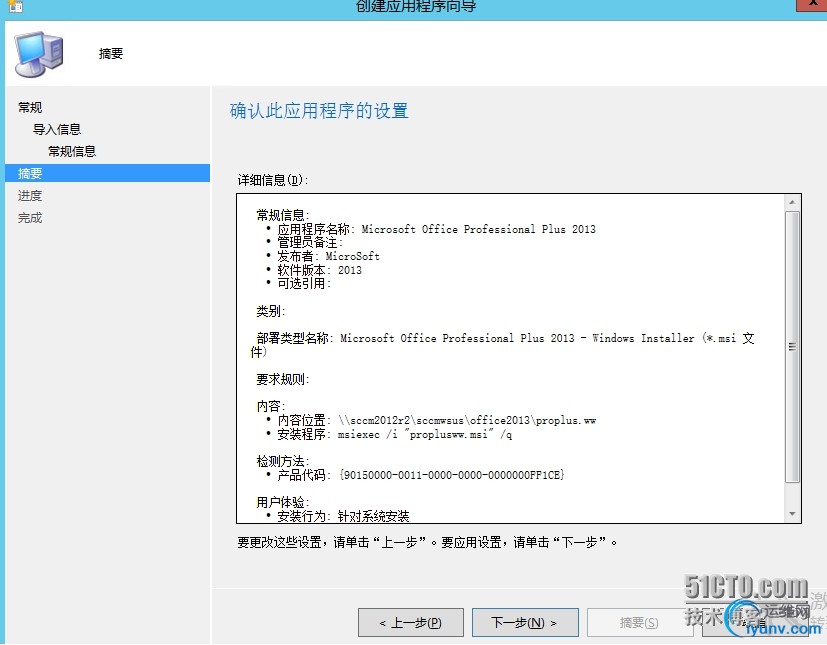Select the 完成 step in the sidebar
Screen dimensions: 827x645
click(x=30, y=218)
